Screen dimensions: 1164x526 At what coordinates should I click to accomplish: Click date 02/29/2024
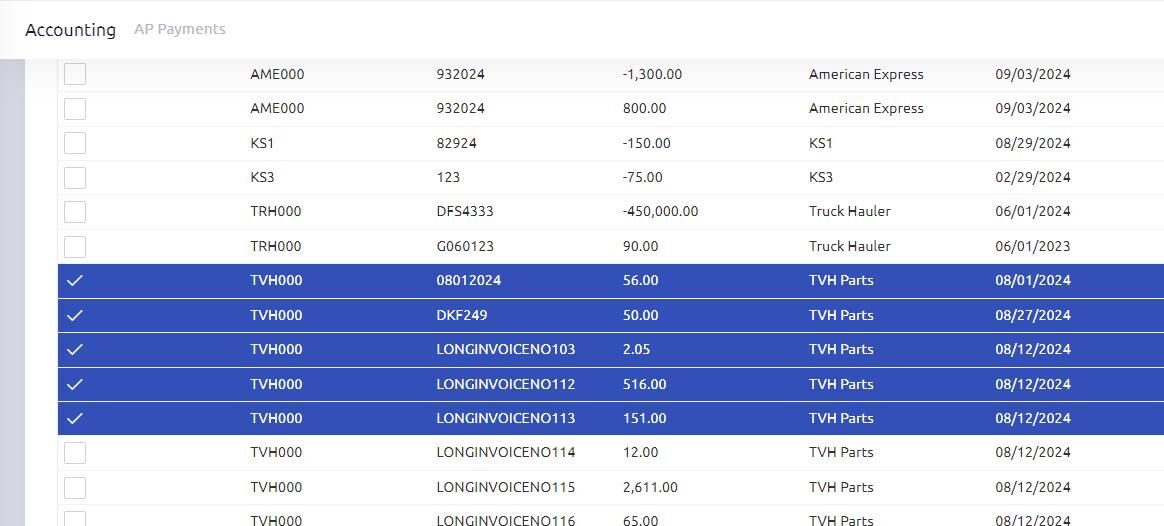(1033, 177)
